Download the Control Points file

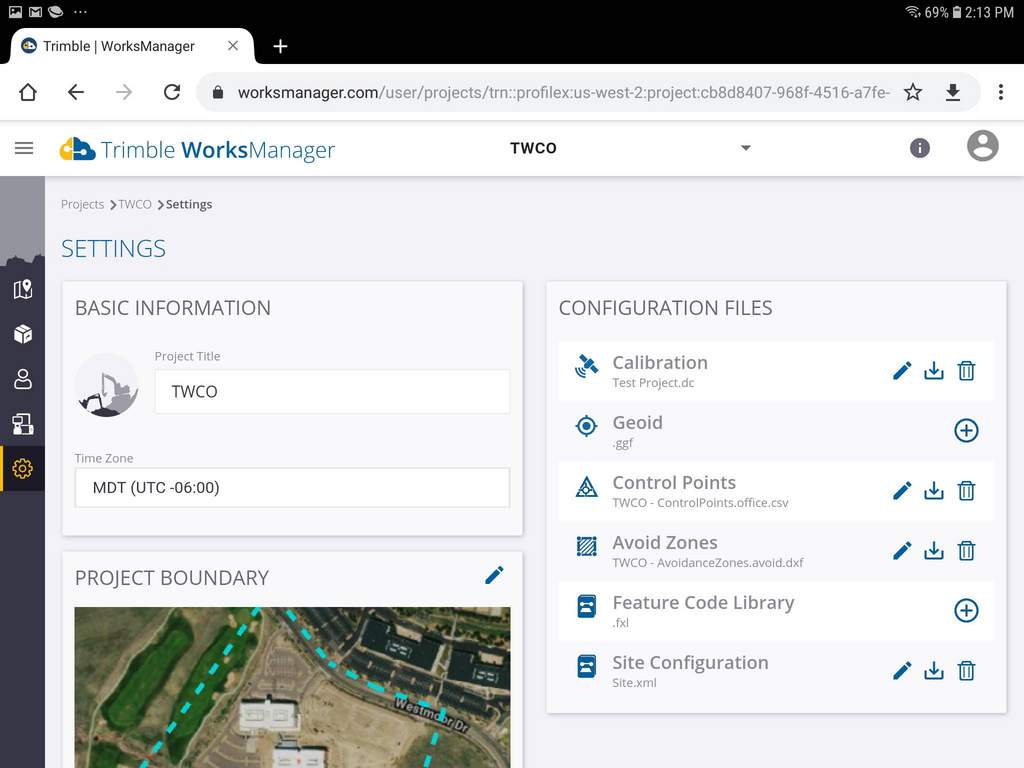tap(934, 490)
